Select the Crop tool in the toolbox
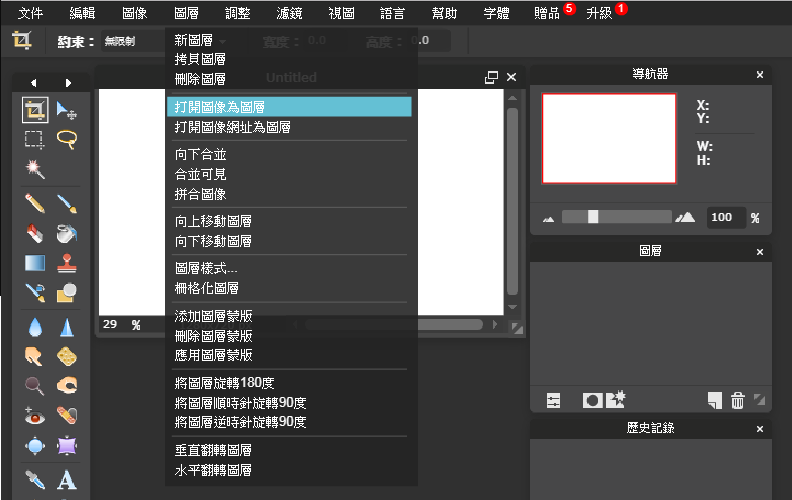 pos(35,110)
